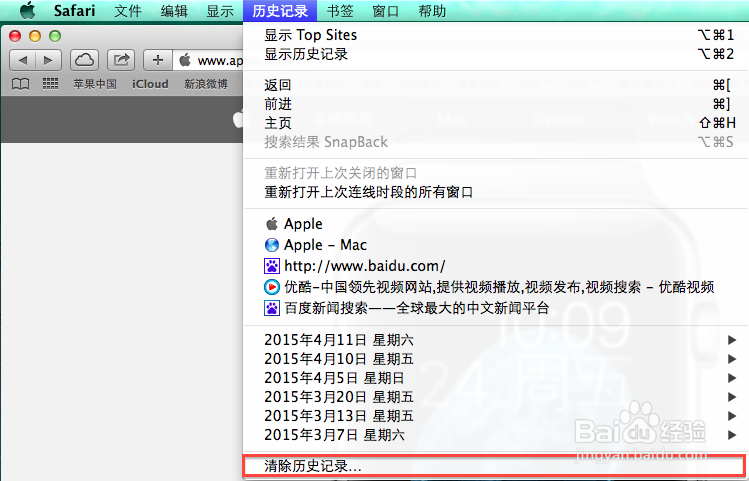Click Apple logo icon beside Apple entry
The height and width of the screenshot is (481, 749).
click(272, 224)
